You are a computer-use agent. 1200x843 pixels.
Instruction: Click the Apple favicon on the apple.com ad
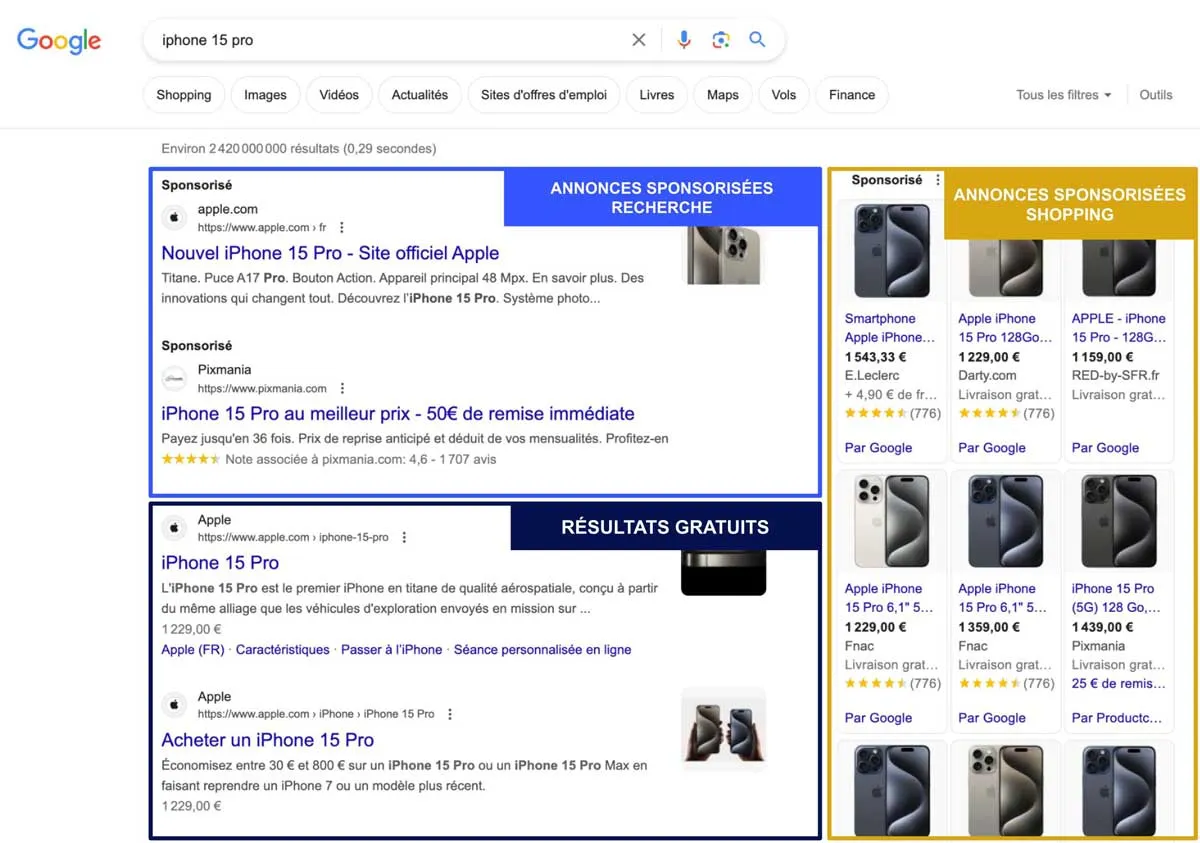tap(174, 216)
